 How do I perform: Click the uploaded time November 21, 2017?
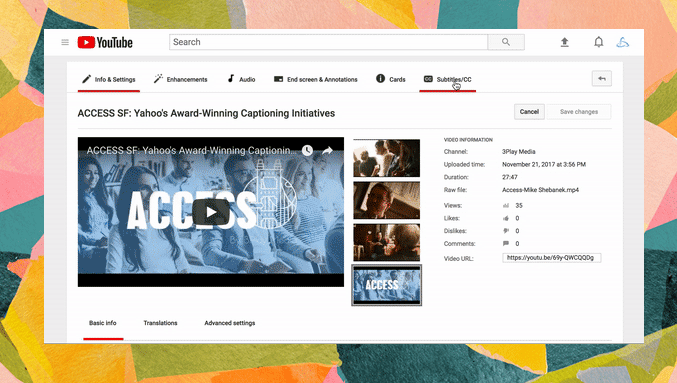(544, 165)
